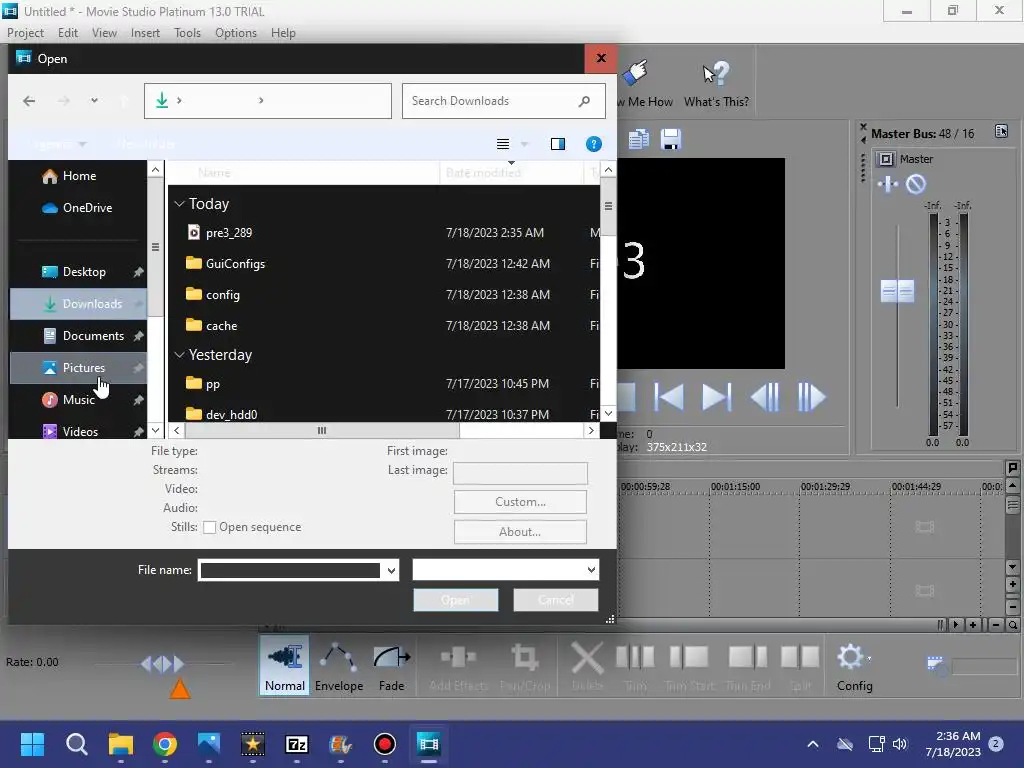Close the Open dialog
Image resolution: width=1024 pixels, height=768 pixels.
pos(601,58)
